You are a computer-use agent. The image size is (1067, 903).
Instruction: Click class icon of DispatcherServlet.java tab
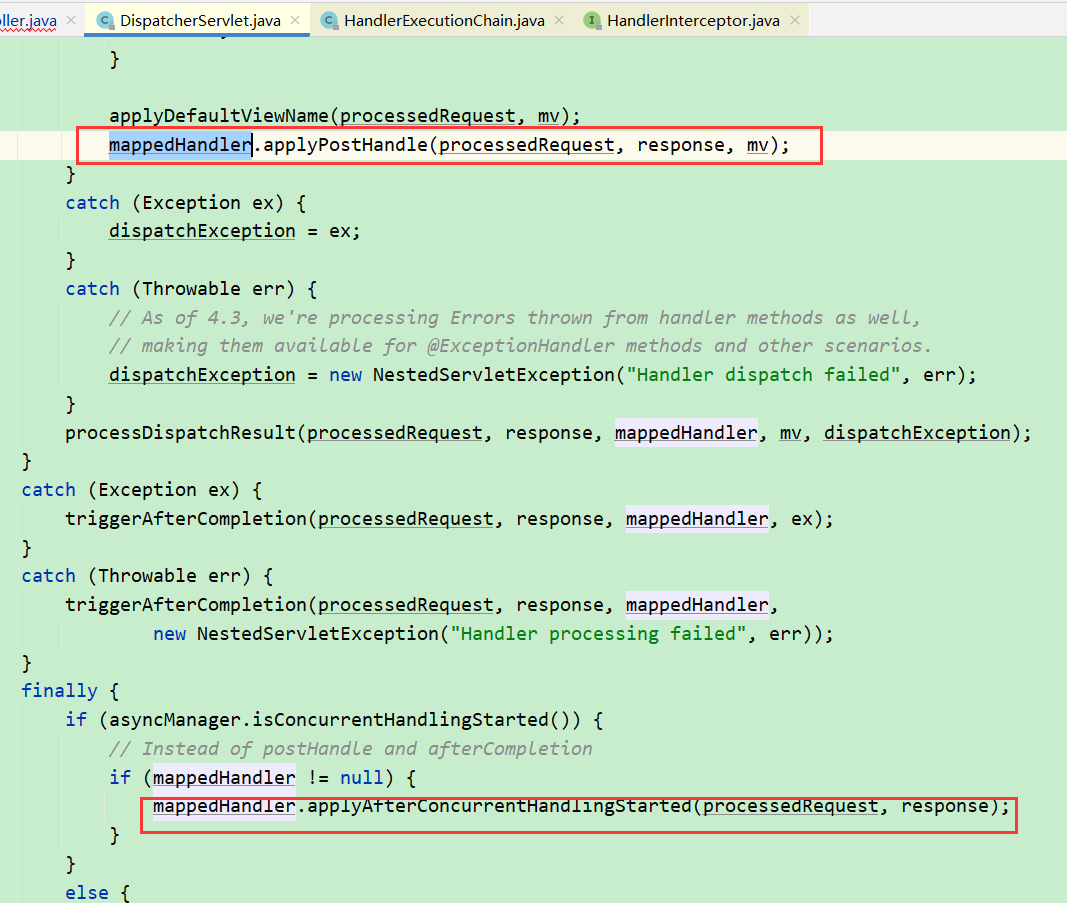105,20
